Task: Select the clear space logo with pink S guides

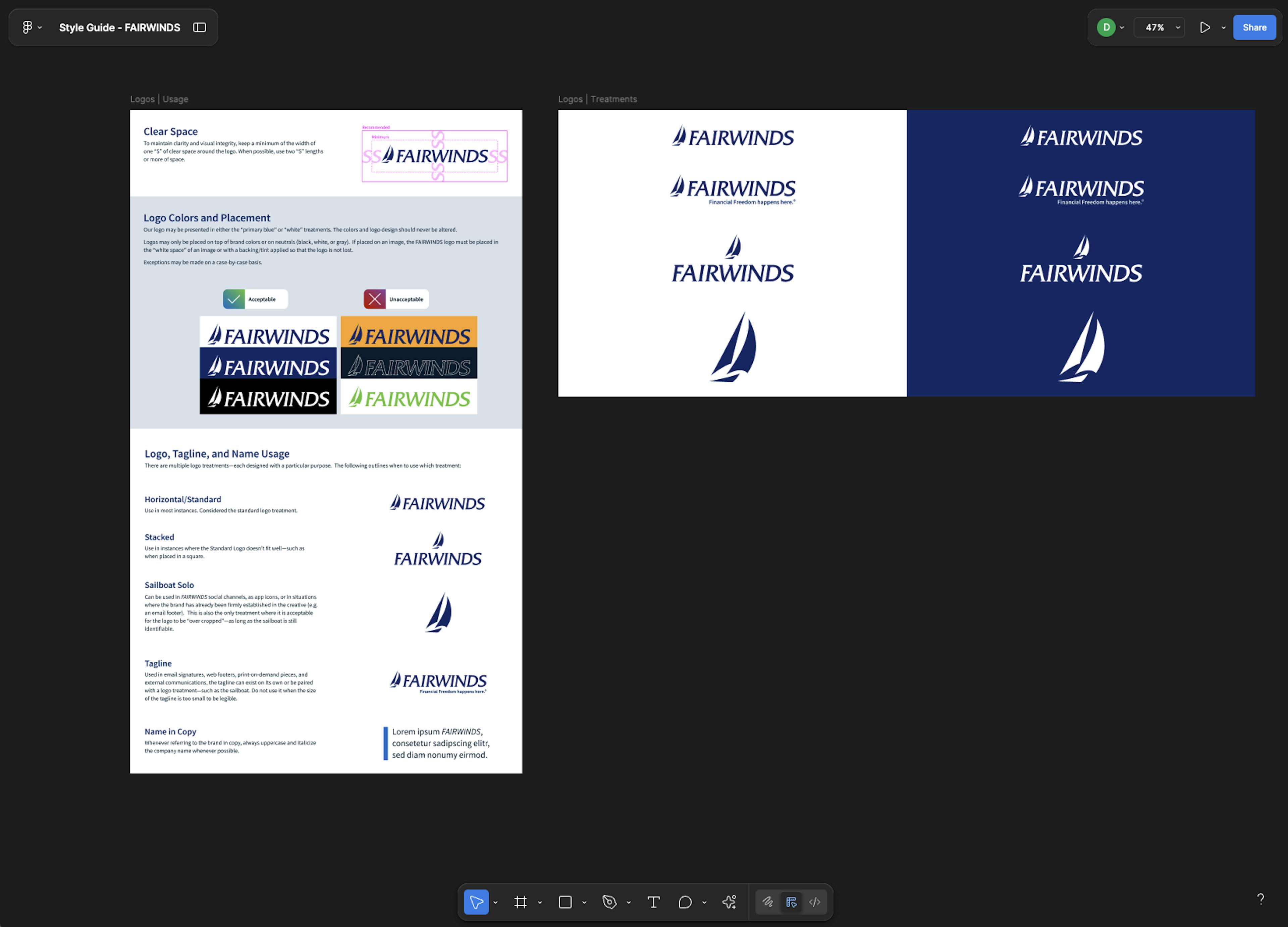Action: click(434, 156)
